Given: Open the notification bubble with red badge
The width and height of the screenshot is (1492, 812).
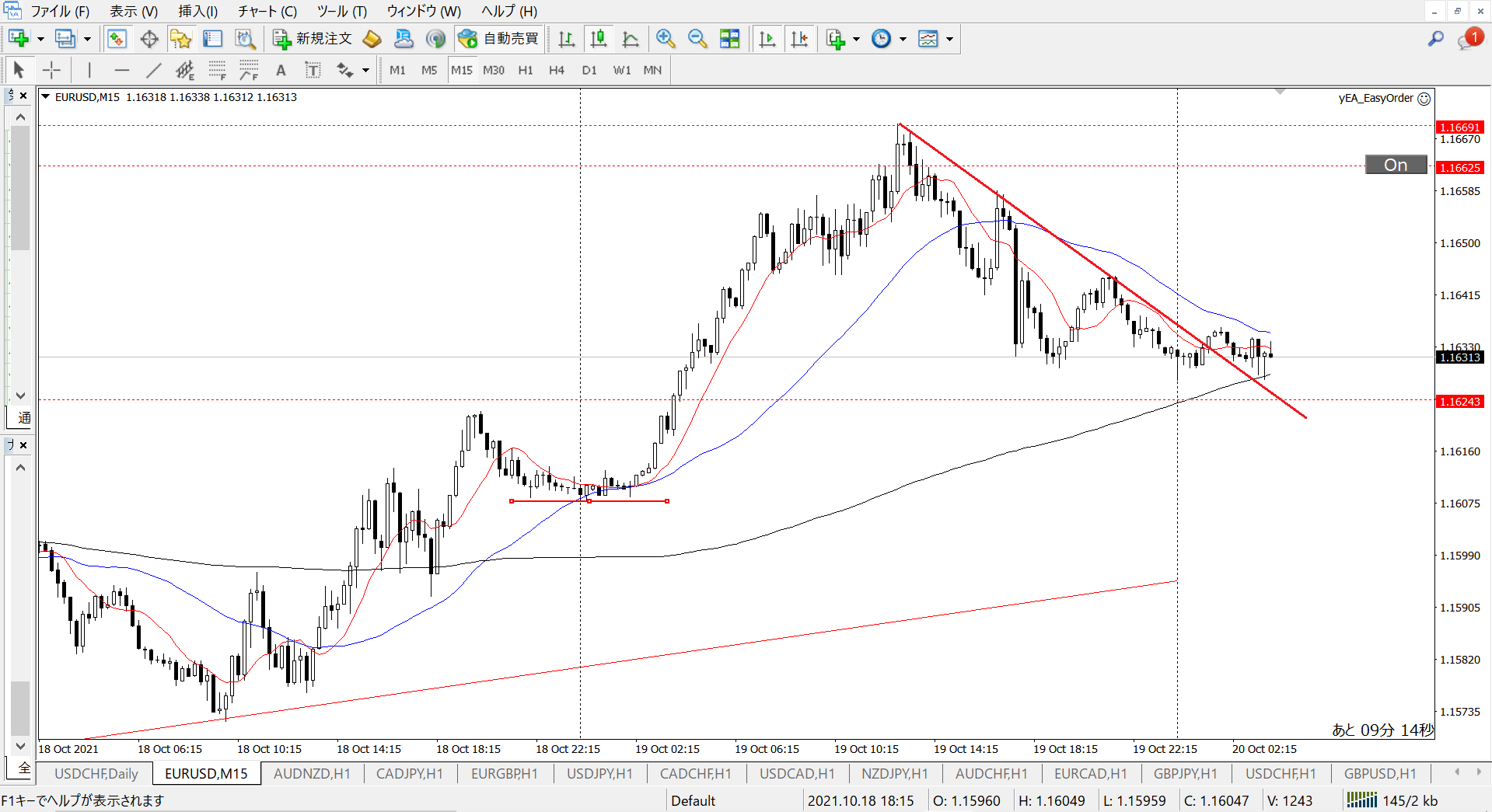Looking at the screenshot, I should [x=1469, y=38].
